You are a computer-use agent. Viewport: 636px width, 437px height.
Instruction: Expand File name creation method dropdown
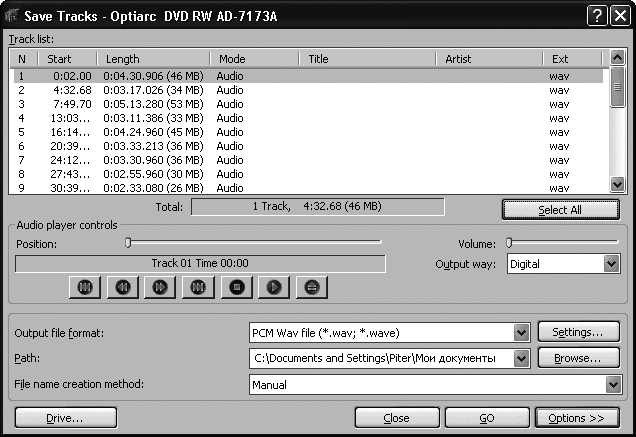click(612, 384)
